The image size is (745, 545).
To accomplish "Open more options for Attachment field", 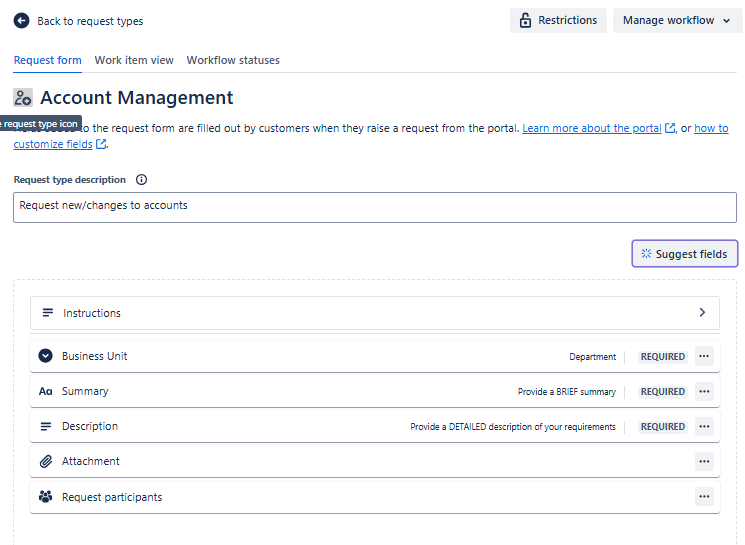I will [x=704, y=461].
